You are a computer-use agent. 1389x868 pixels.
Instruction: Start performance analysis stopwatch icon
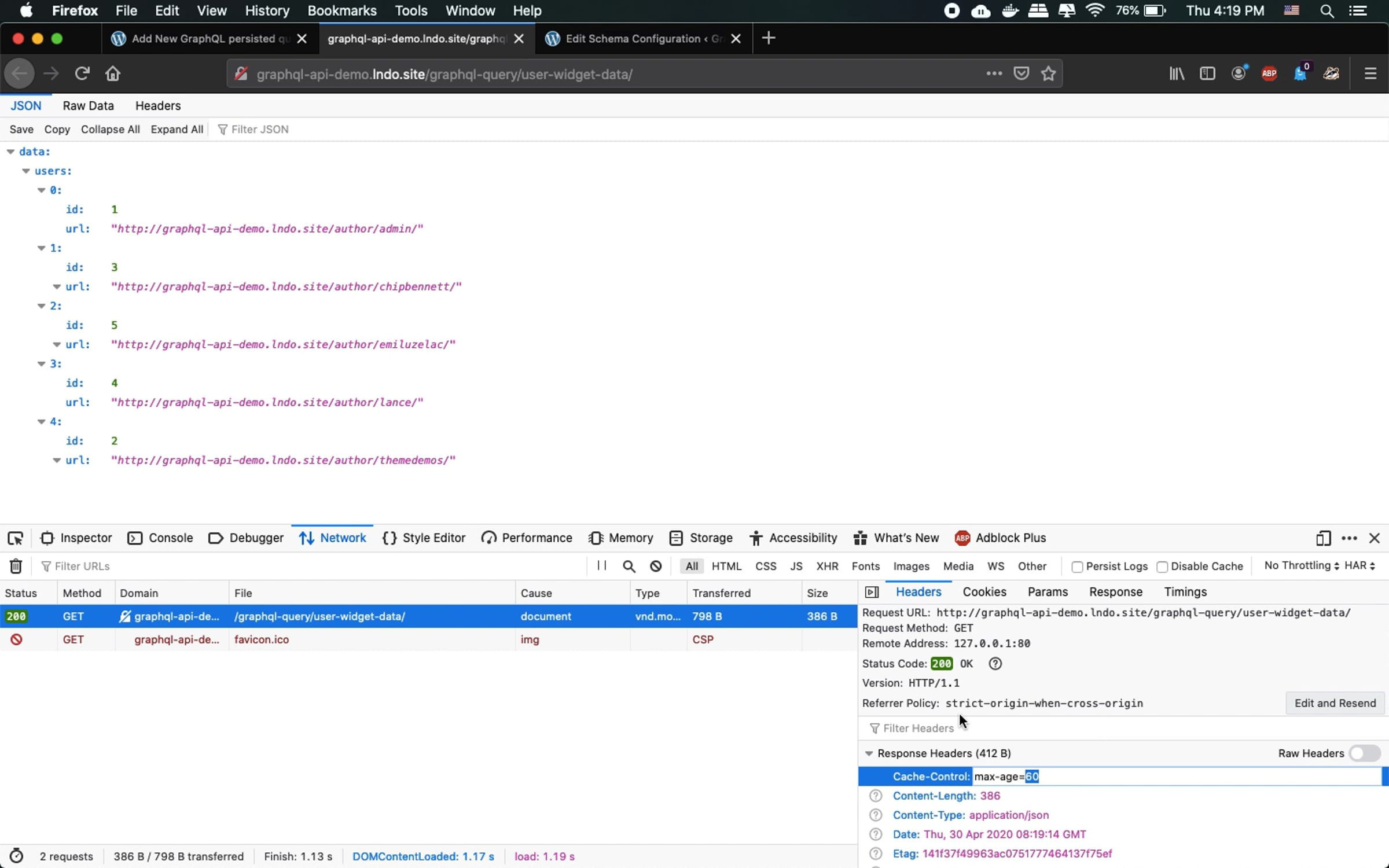(16, 856)
